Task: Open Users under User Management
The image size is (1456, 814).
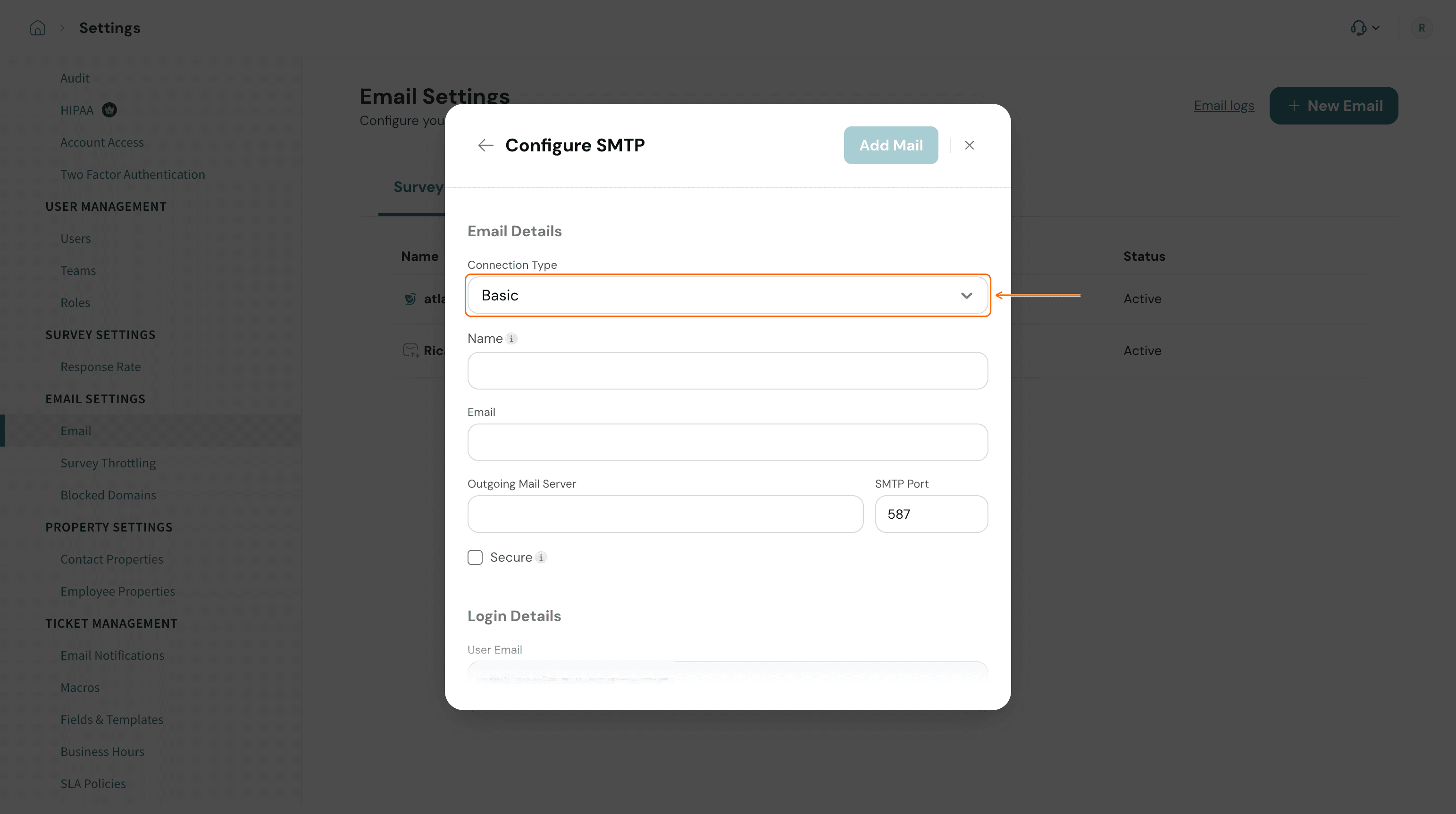Action: click(x=75, y=238)
